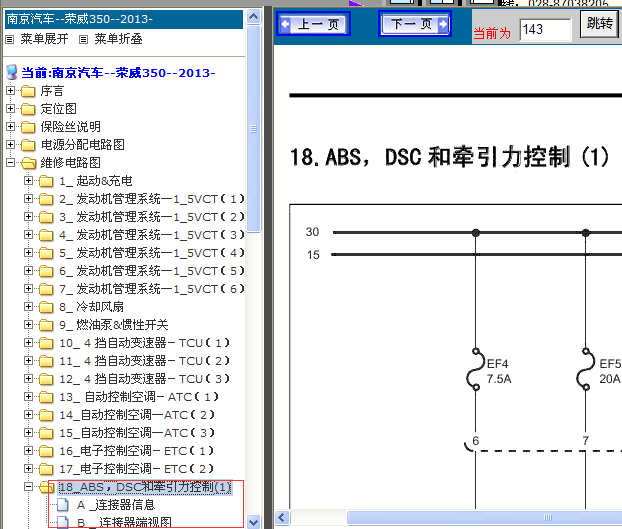Click folder icon of 2_发动机管理系统(1)
The image size is (622, 529).
pyautogui.click(x=46, y=199)
